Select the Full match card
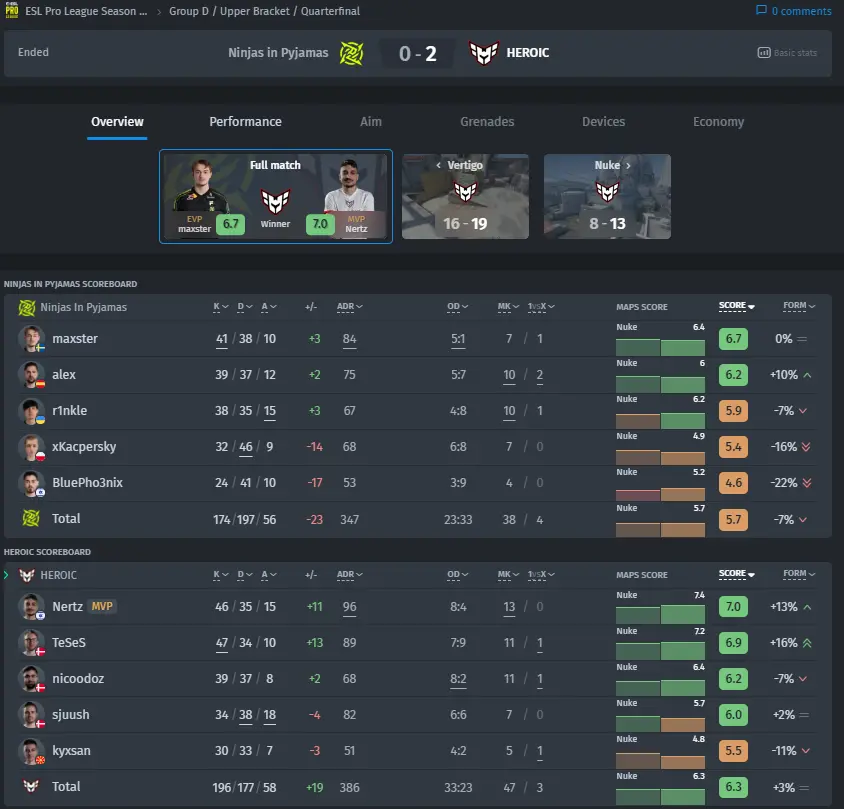 point(276,196)
